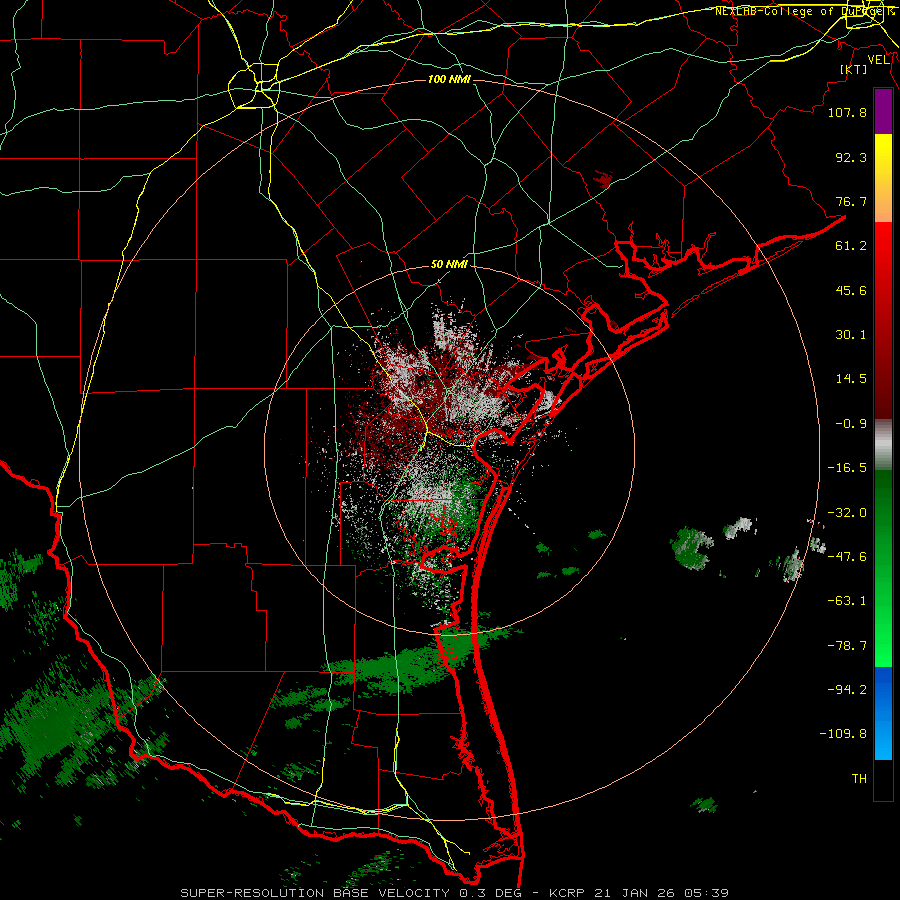The height and width of the screenshot is (900, 900).
Task: Click the -0.9 velocity scale value
Action: pos(851,424)
